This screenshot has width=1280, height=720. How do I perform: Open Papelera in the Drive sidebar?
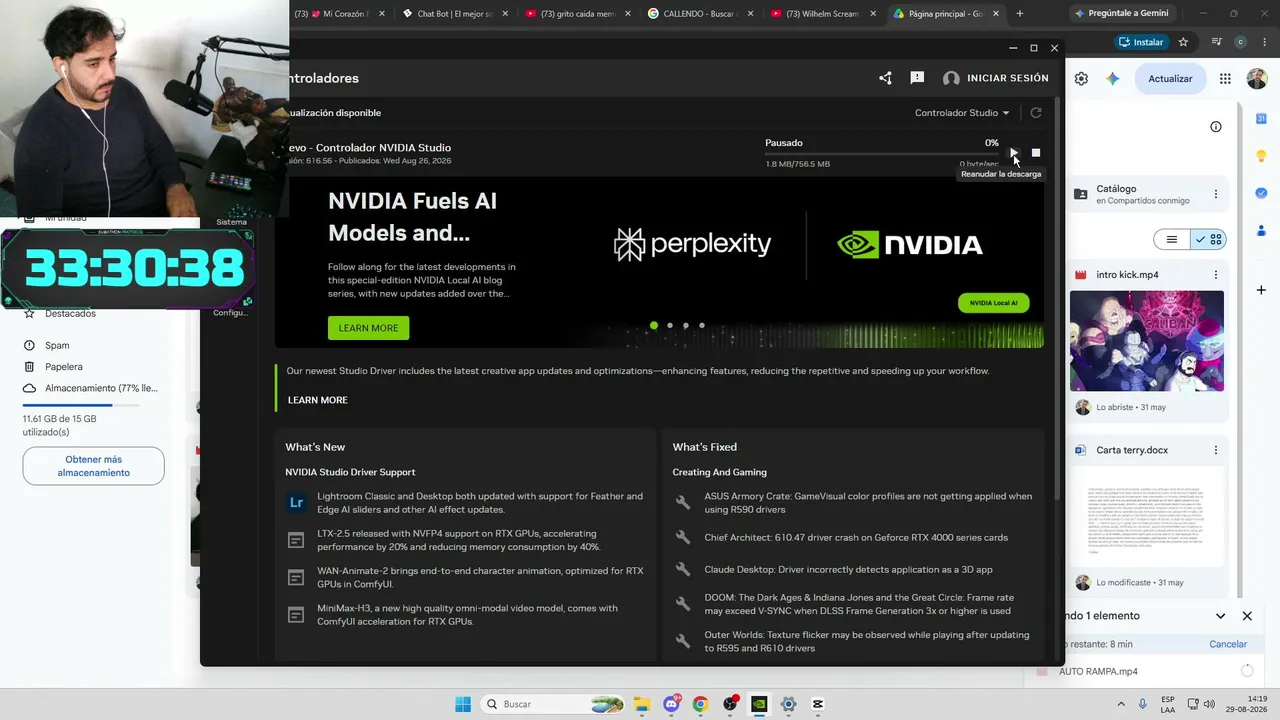(64, 367)
